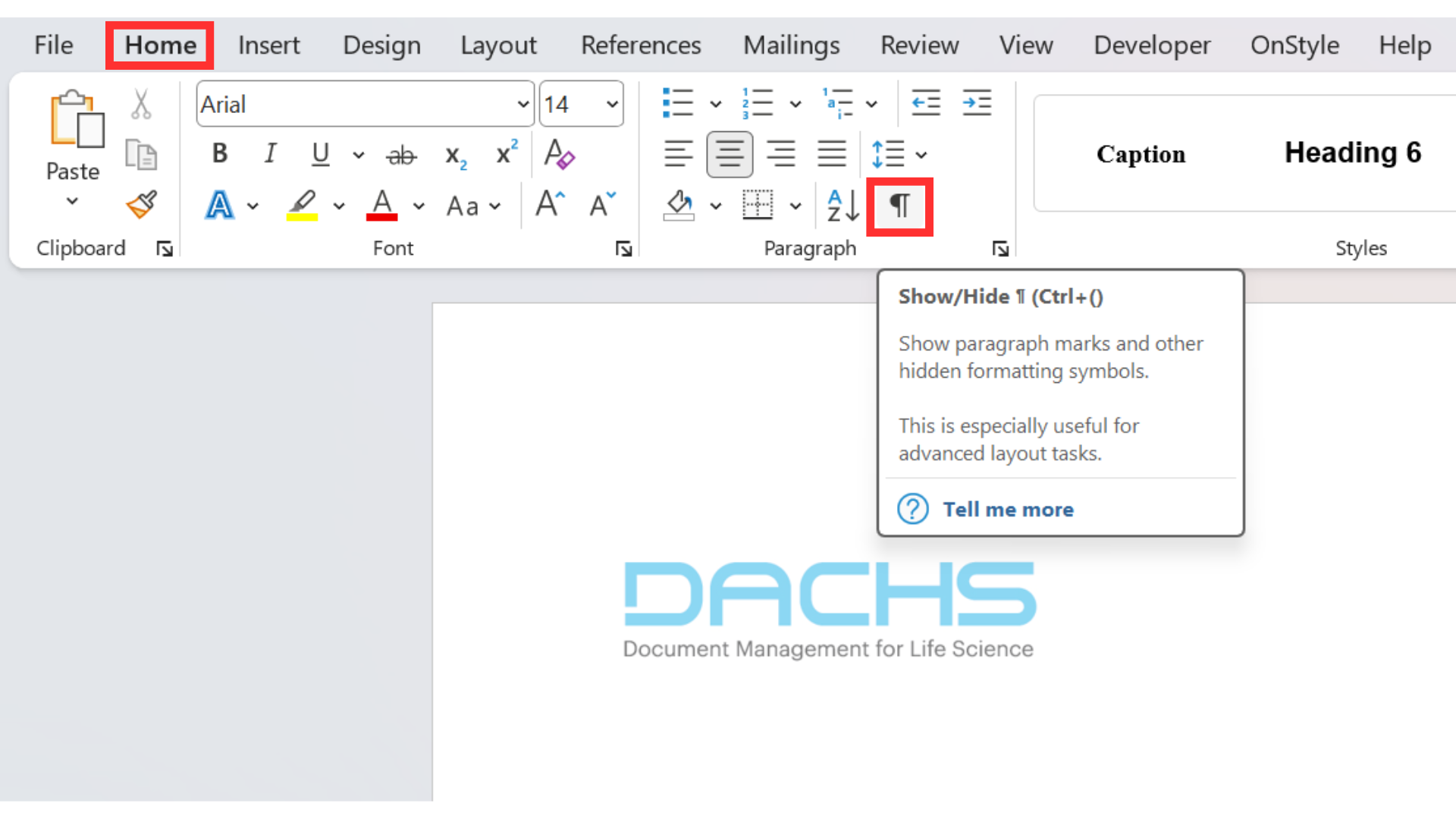Switch to the Layout tab
This screenshot has height=819, width=1456.
498,45
